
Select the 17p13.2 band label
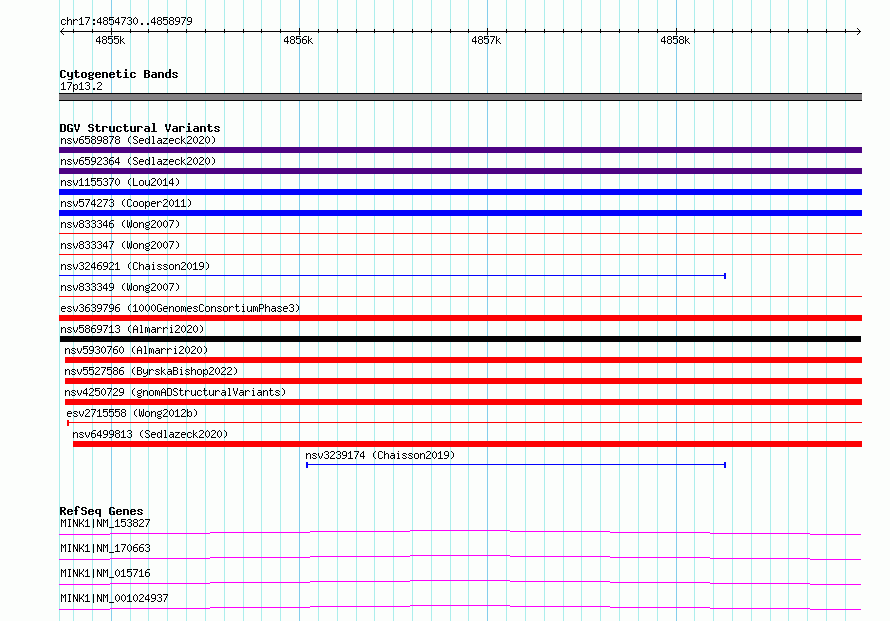tap(81, 86)
